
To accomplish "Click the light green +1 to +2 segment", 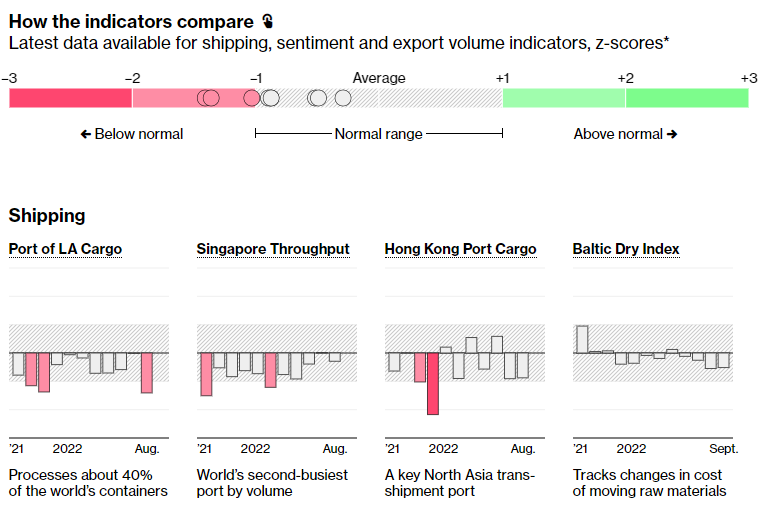I will click(x=564, y=97).
